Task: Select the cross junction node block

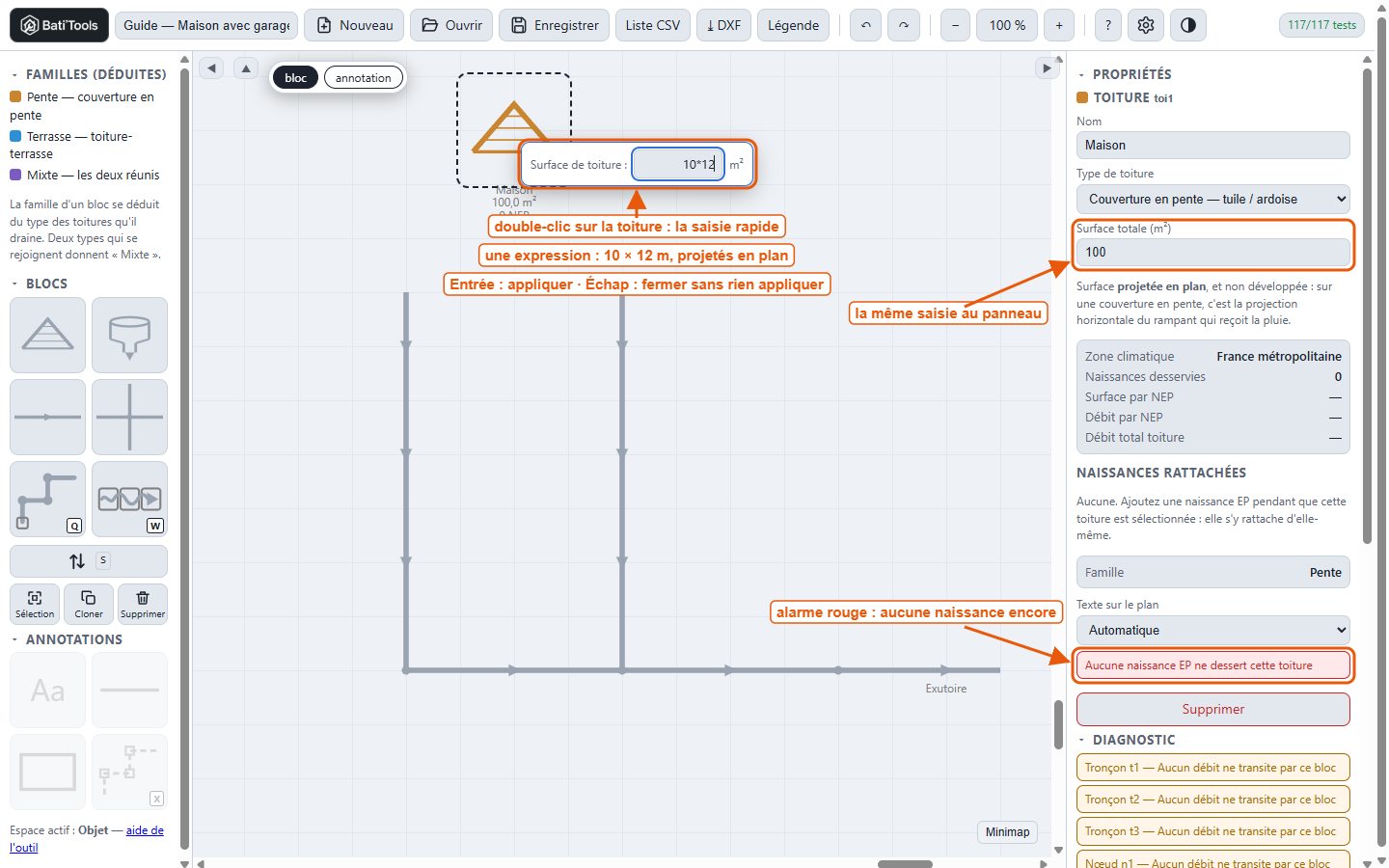Action: click(129, 417)
